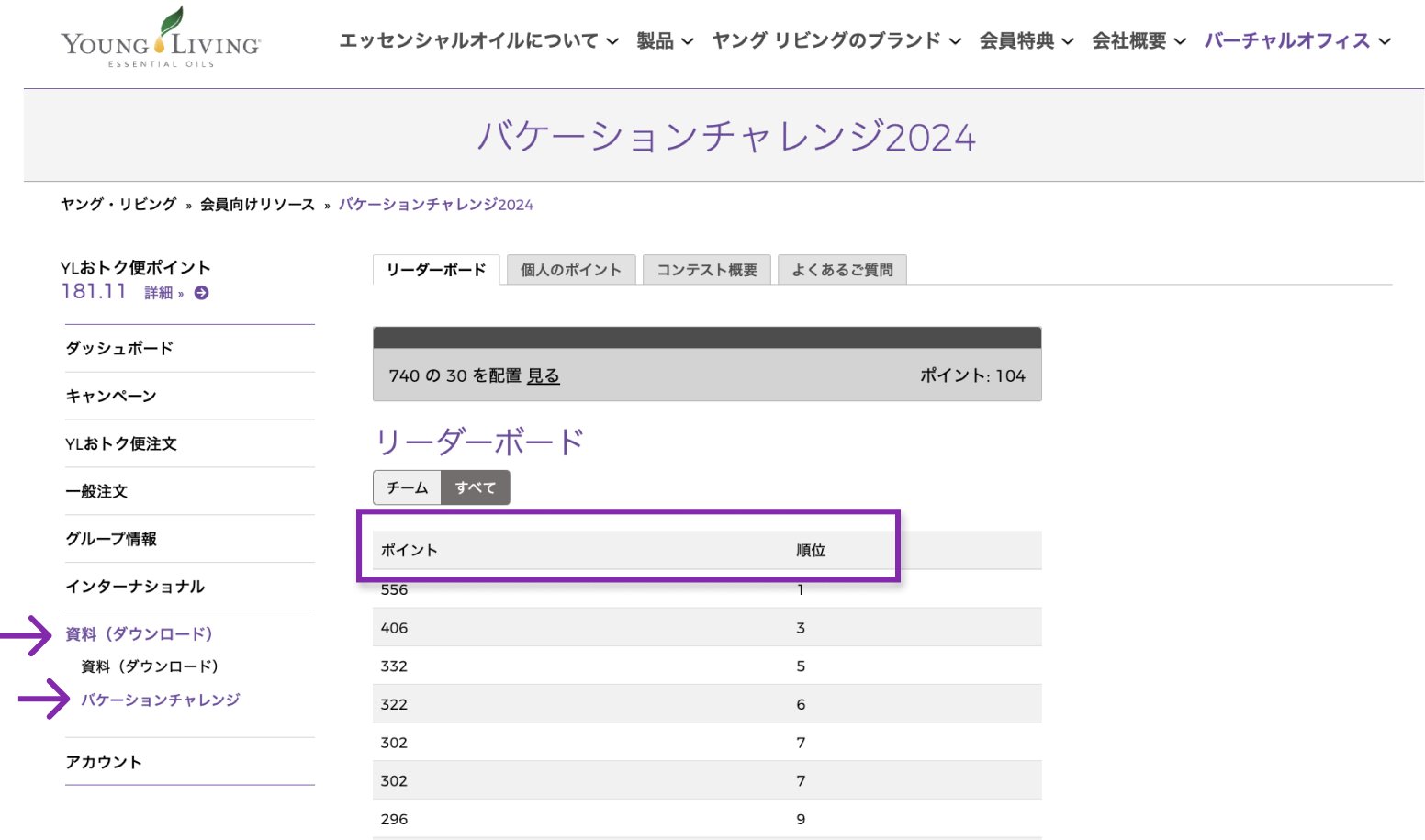Open the 会員特典 dropdown
This screenshot has width=1425, height=840.
[x=1026, y=41]
